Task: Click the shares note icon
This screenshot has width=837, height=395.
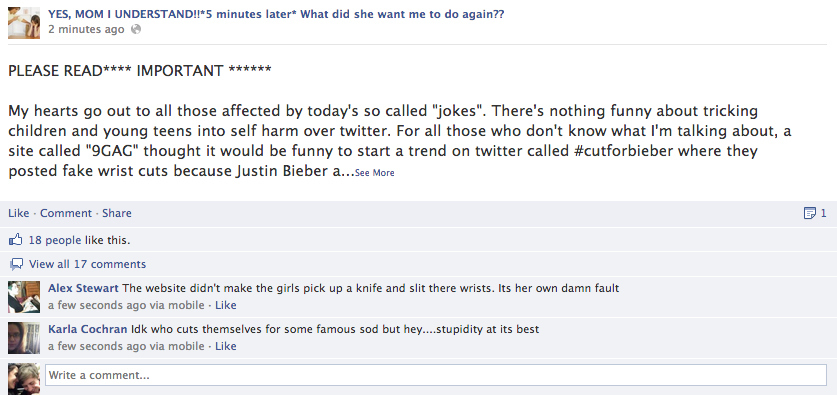Action: click(809, 214)
